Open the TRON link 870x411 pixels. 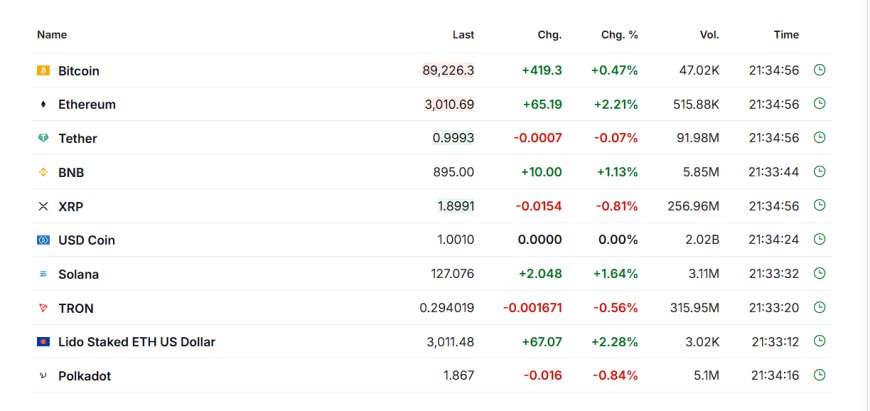tap(76, 308)
